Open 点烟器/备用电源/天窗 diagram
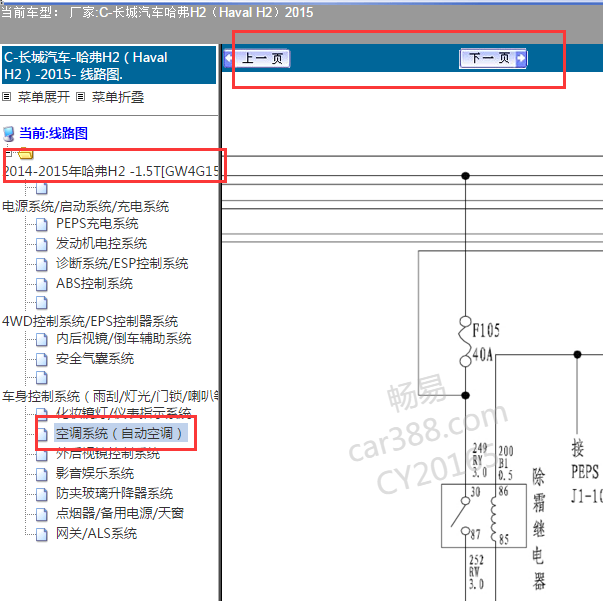 pyautogui.click(x=120, y=513)
